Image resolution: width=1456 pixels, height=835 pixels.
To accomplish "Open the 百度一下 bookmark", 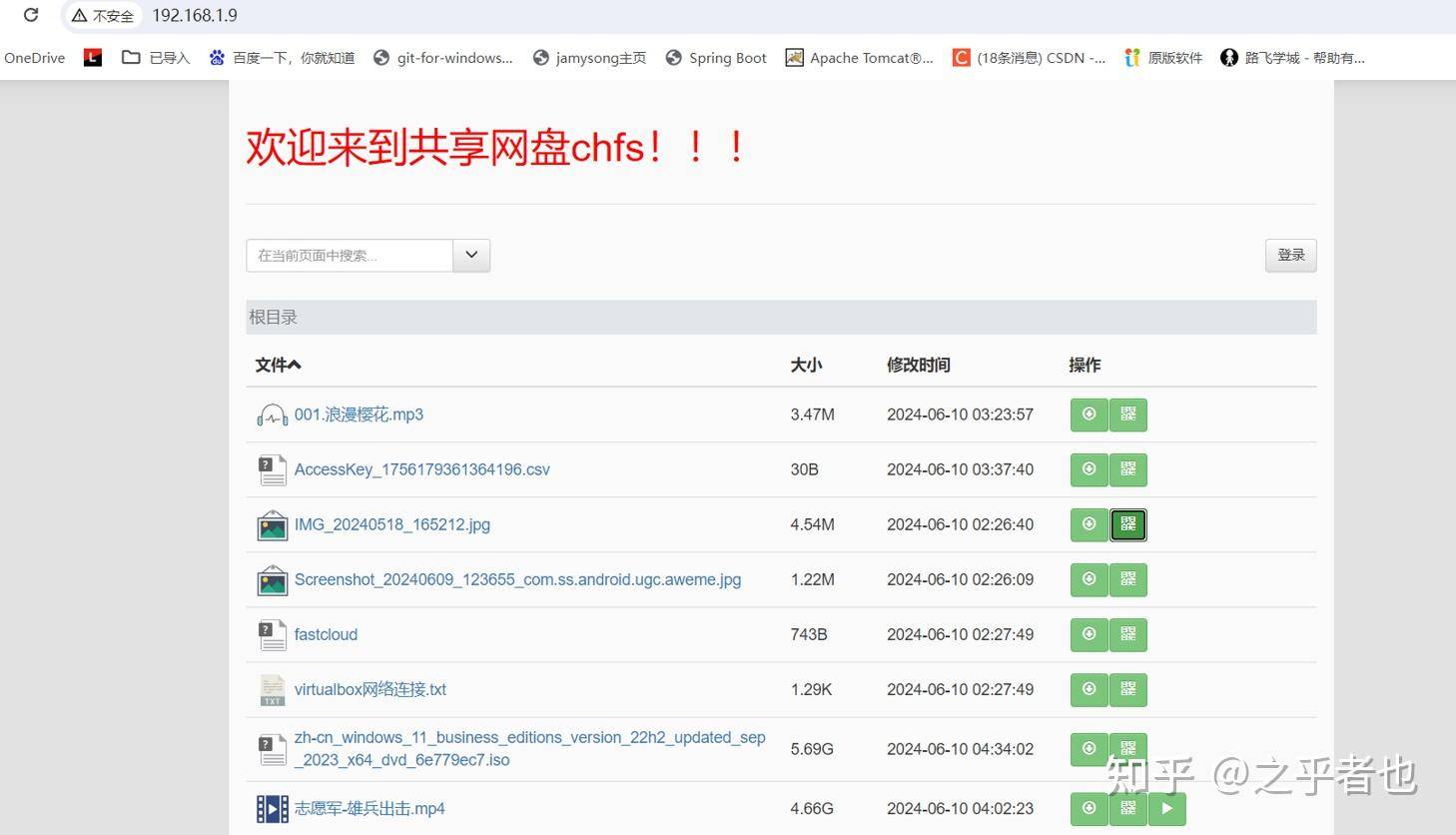I will 282,58.
